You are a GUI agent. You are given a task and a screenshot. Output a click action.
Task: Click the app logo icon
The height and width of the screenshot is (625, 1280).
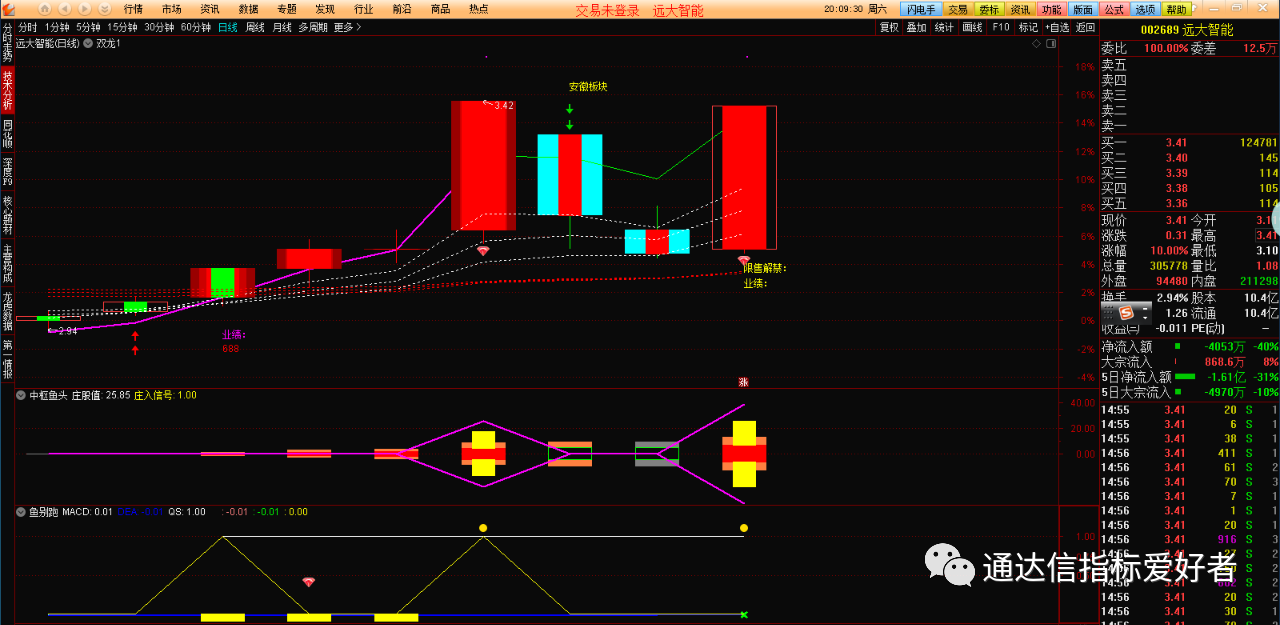pyautogui.click(x=9, y=9)
